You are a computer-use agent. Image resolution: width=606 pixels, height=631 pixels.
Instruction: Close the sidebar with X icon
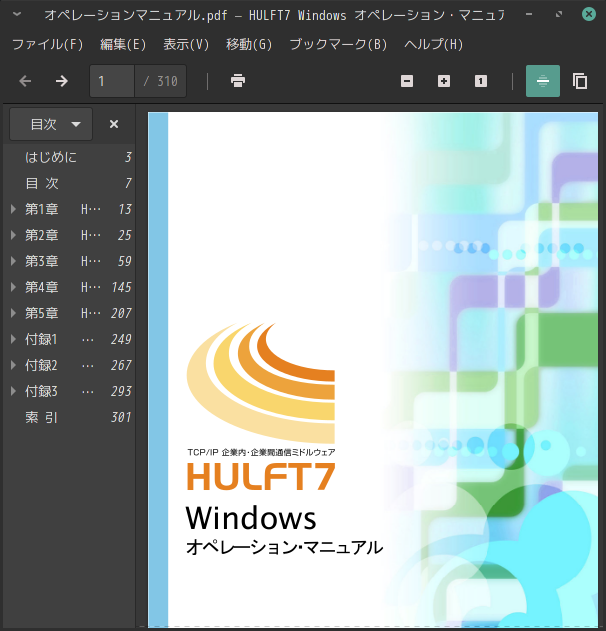(x=114, y=124)
